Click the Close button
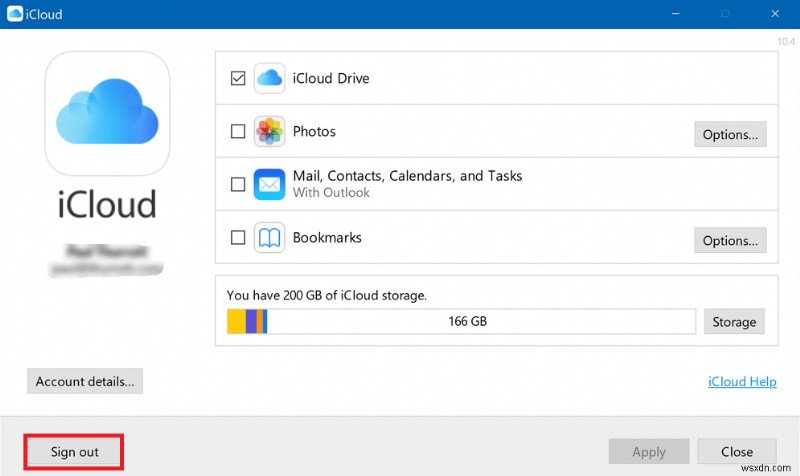Viewport: 800px width, 476px height. tap(737, 452)
